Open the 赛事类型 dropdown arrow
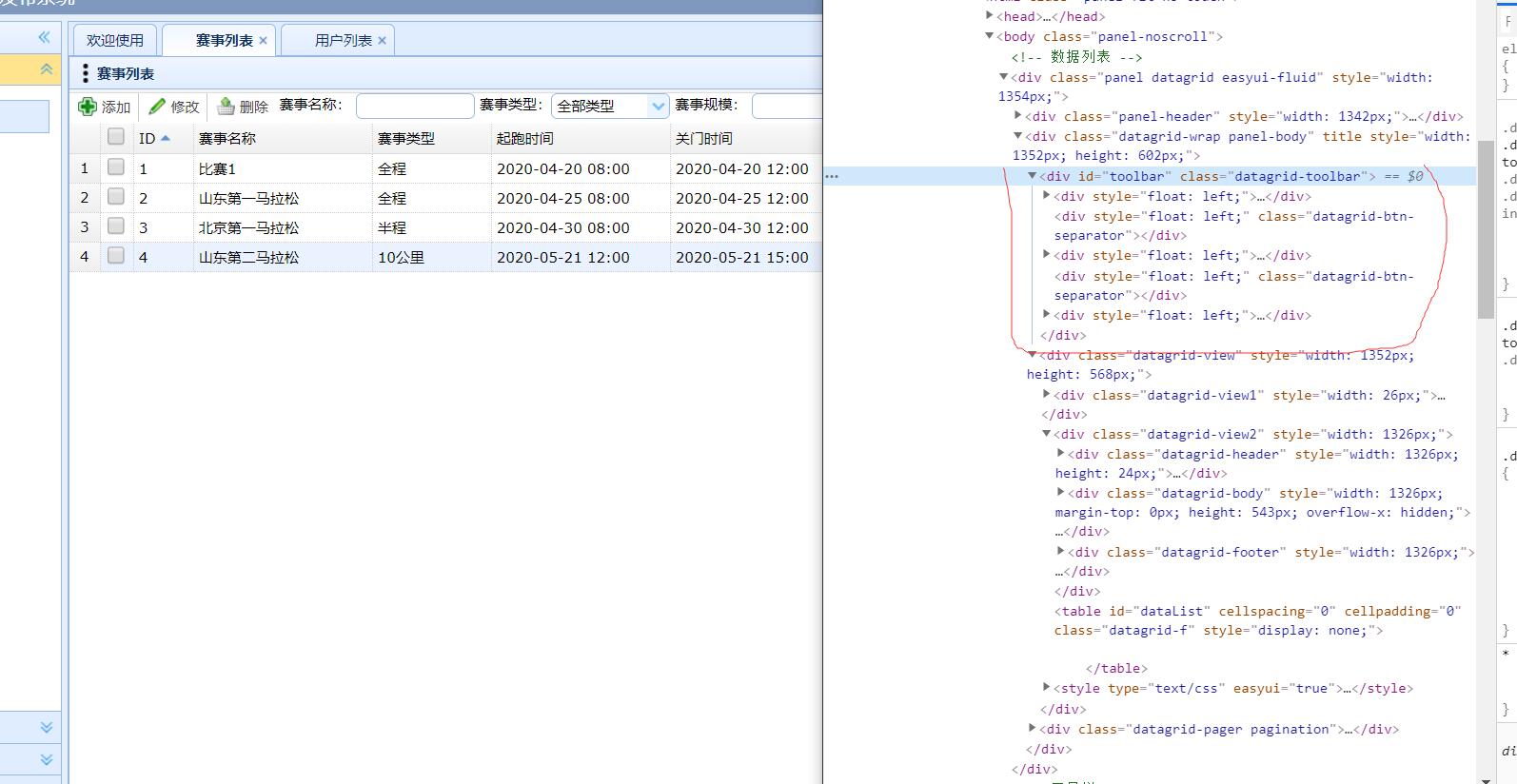This screenshot has width=1517, height=784. (x=658, y=107)
